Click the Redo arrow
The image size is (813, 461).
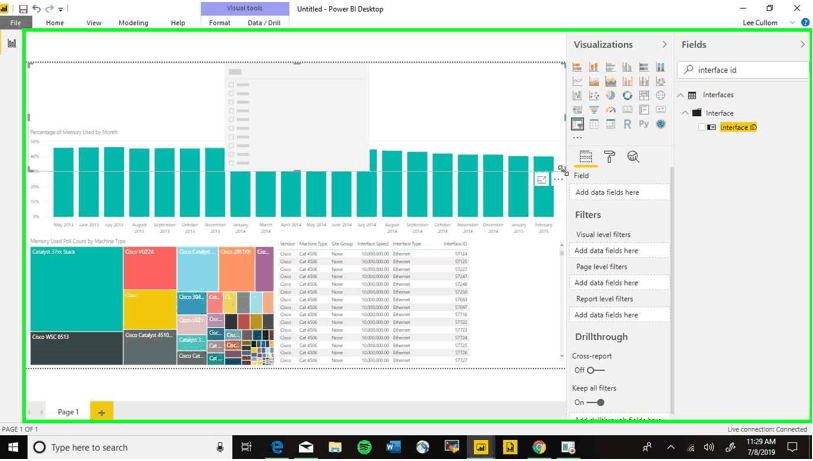pyautogui.click(x=49, y=9)
